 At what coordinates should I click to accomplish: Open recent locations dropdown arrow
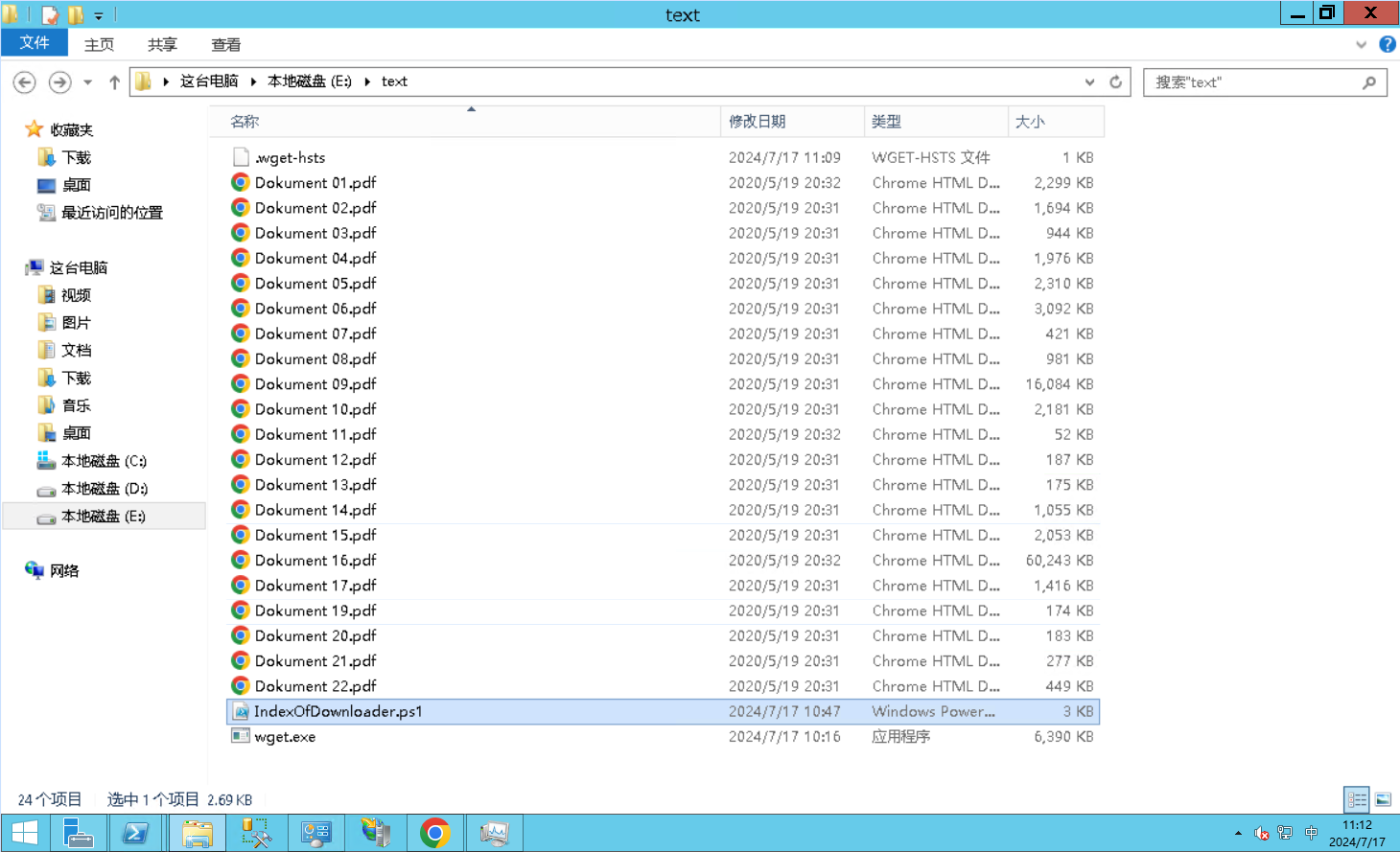pyautogui.click(x=88, y=82)
